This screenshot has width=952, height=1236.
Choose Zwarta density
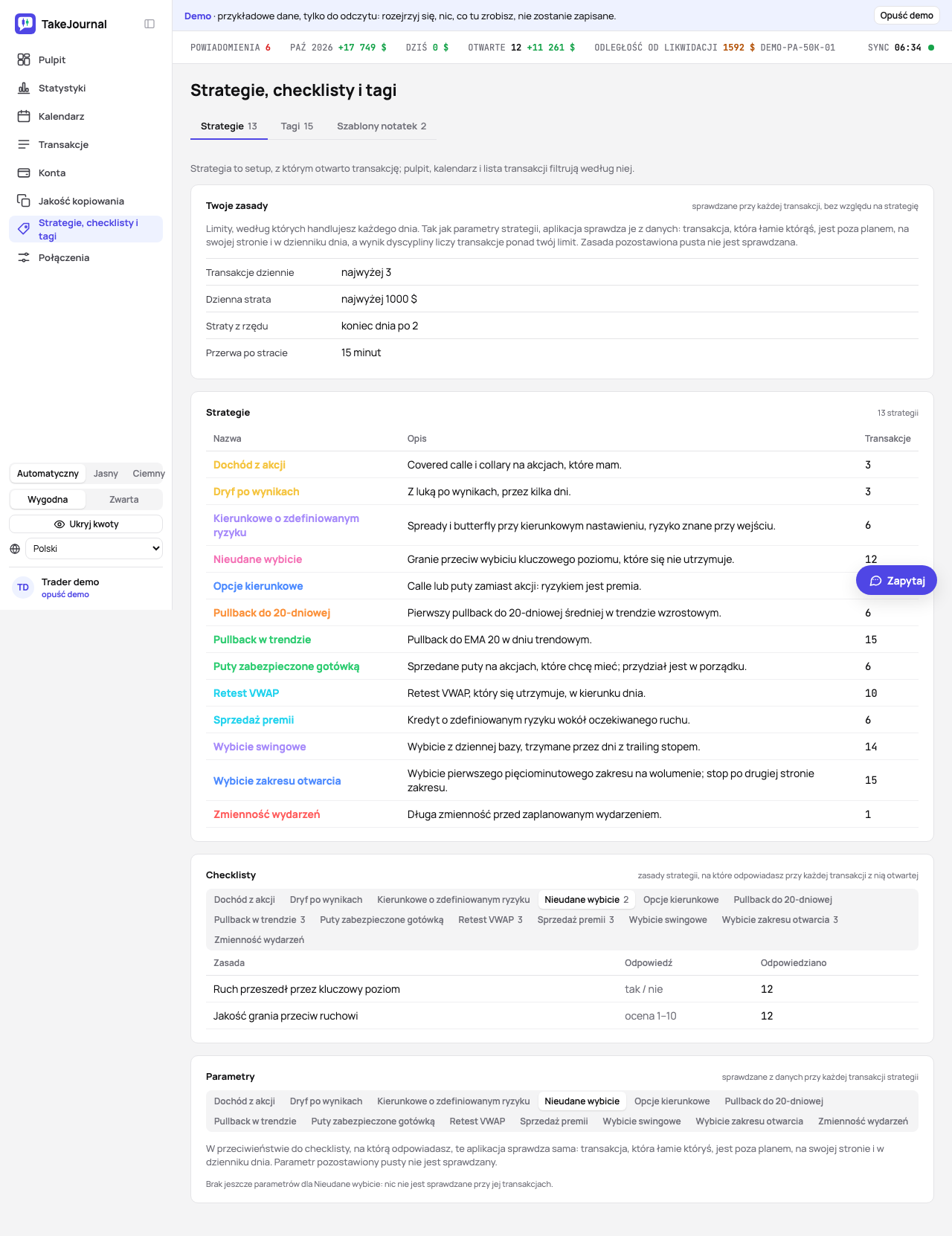coord(124,500)
